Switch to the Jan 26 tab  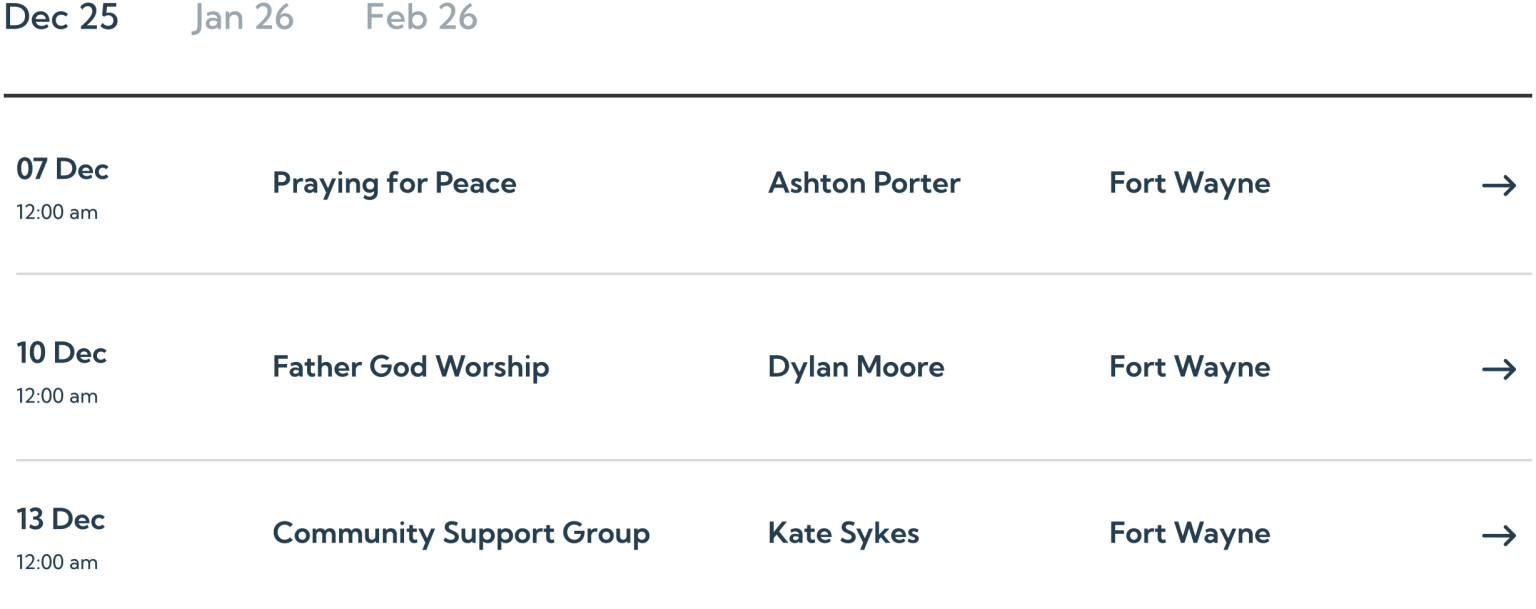(x=243, y=18)
